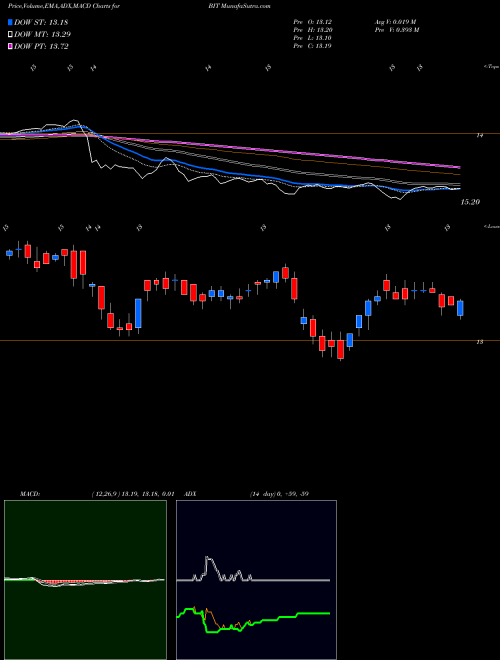Select the 'DOW ST: 13.18' legend text

pos(41,22)
